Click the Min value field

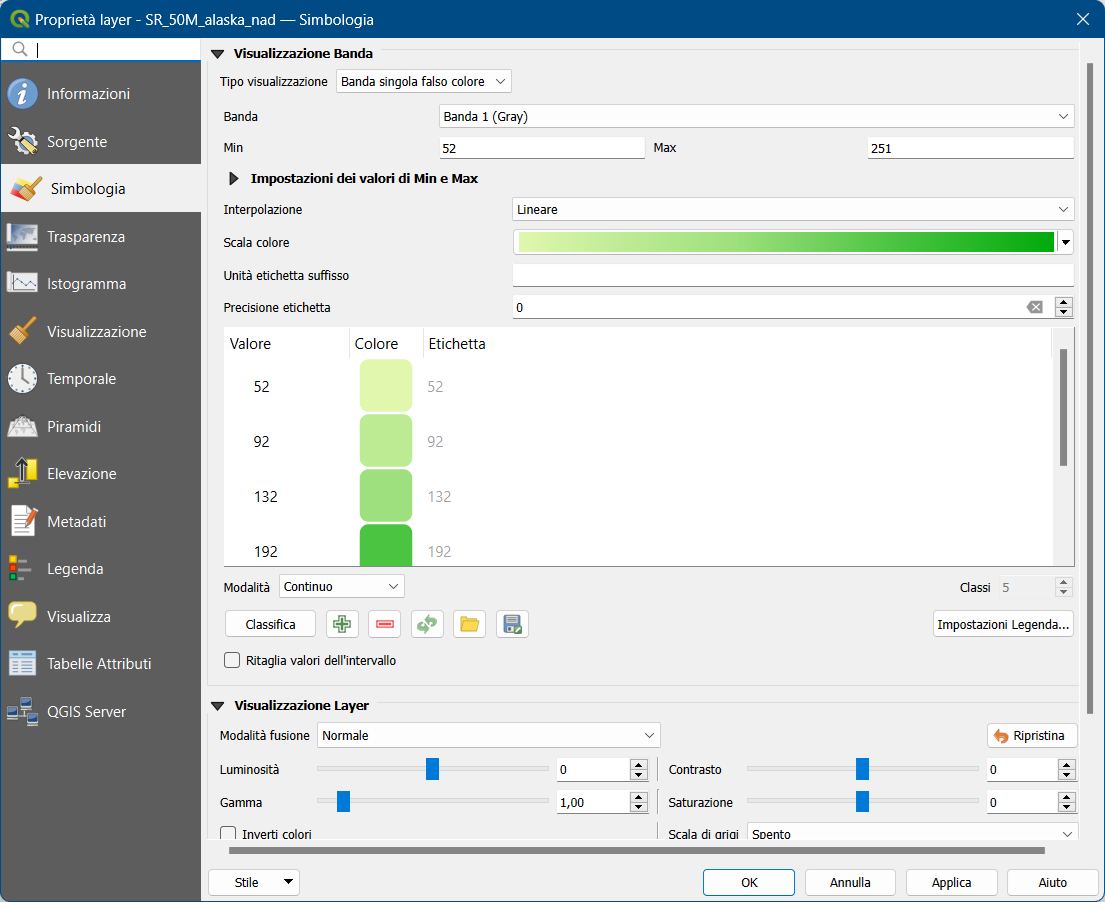click(x=542, y=148)
